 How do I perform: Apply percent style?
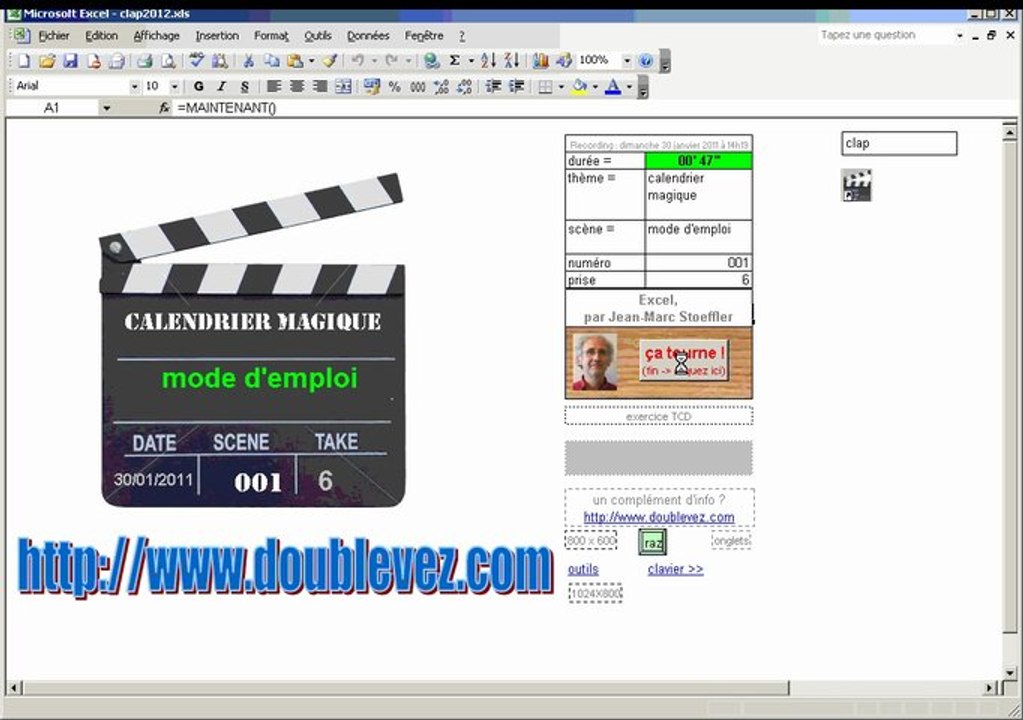[x=394, y=86]
